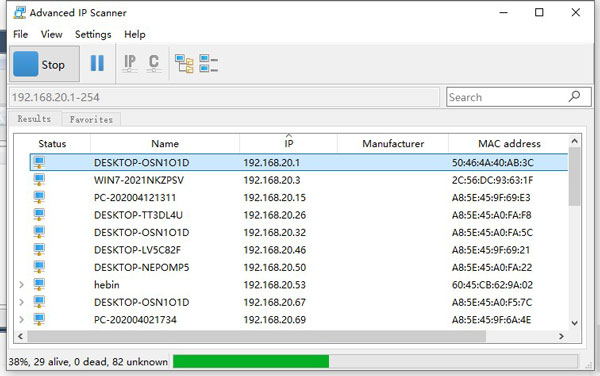Click computer icon for WIN7-2021NKZPSV row

pyautogui.click(x=39, y=180)
